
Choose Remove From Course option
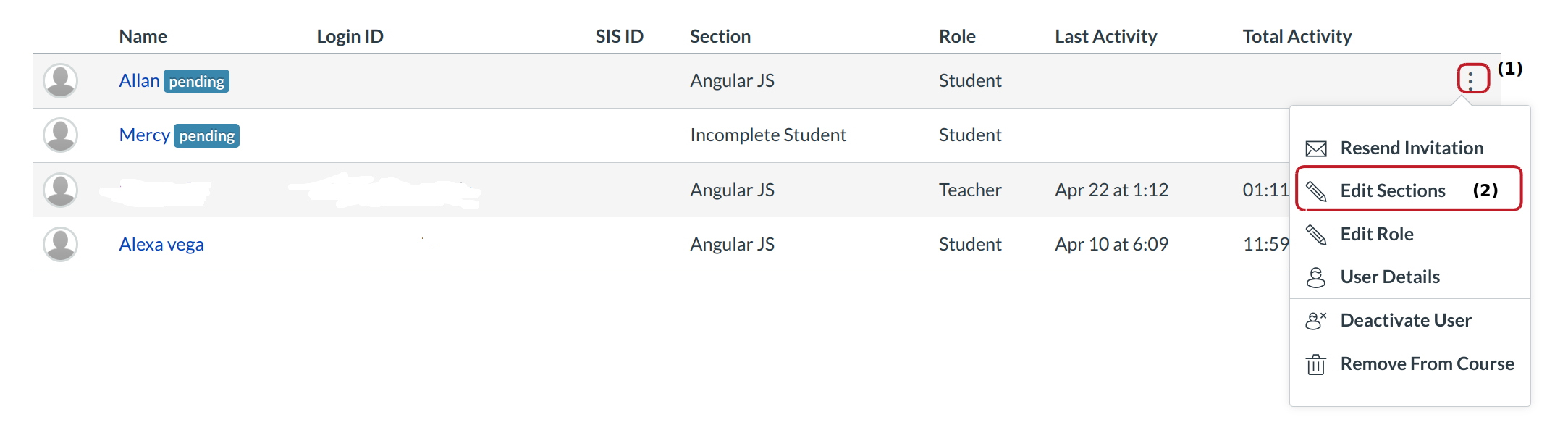tap(1426, 364)
